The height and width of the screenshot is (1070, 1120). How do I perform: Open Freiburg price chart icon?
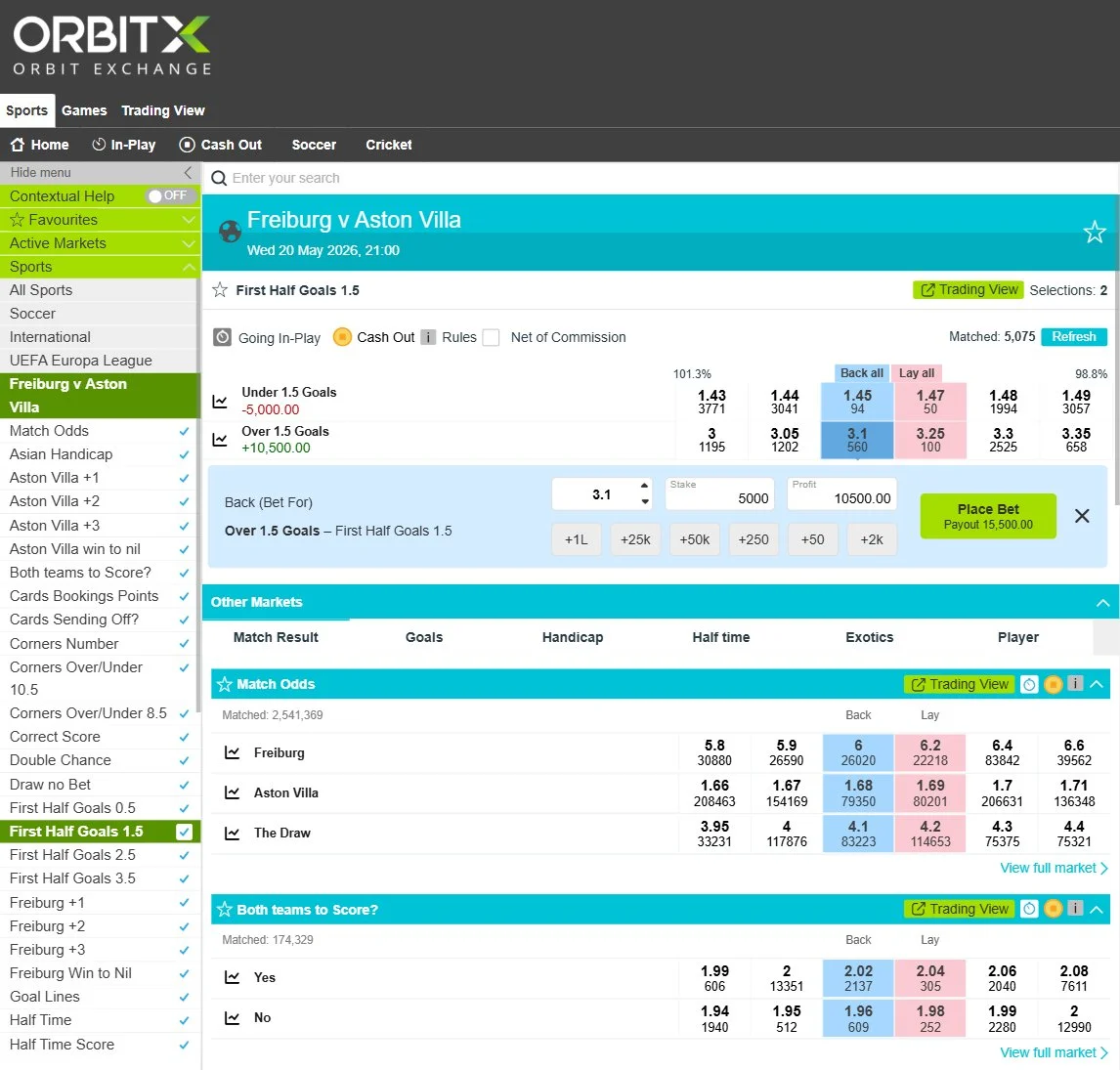pos(233,752)
